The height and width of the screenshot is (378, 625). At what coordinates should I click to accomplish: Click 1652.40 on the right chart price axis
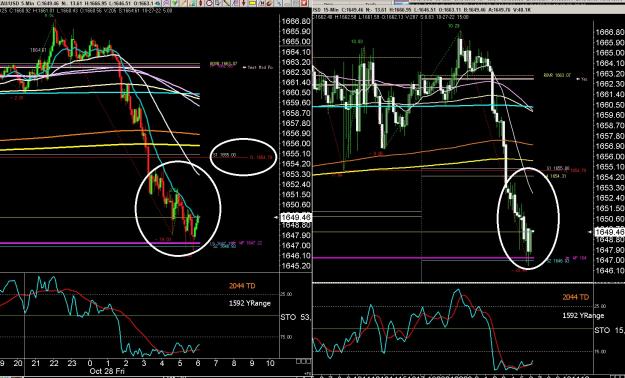tap(610, 198)
